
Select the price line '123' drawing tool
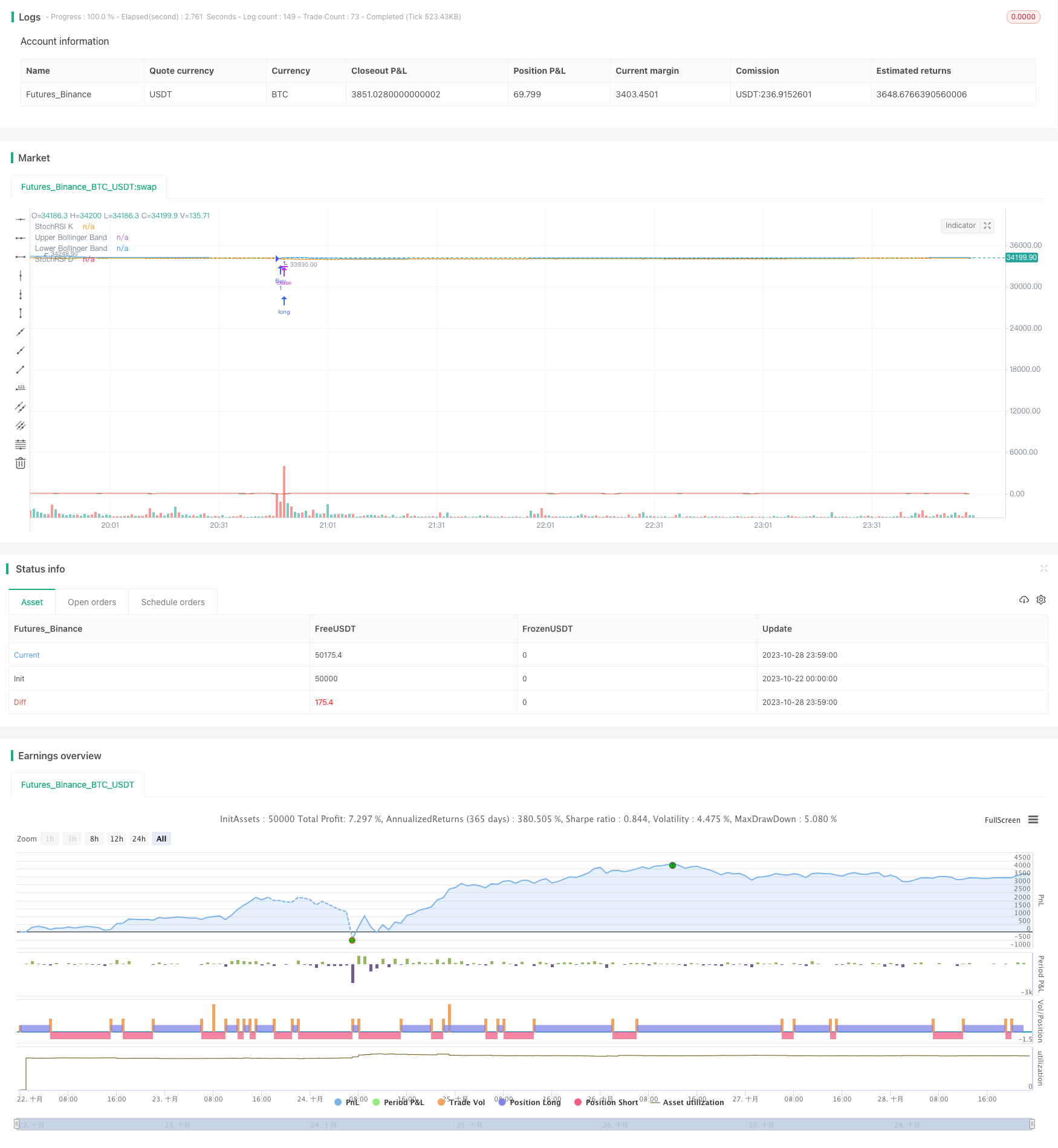[x=21, y=388]
